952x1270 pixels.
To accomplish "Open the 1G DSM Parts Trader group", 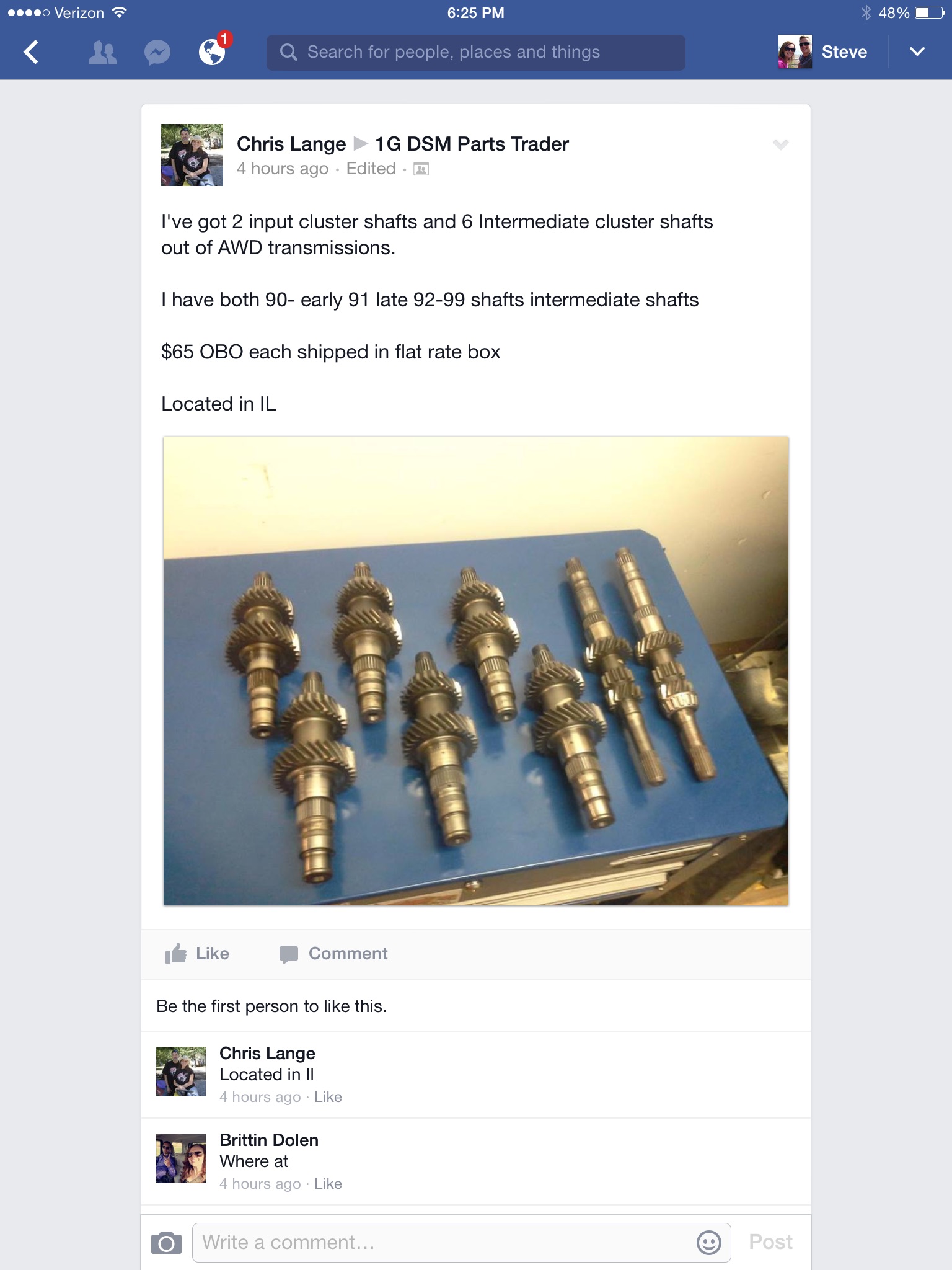I will click(472, 144).
